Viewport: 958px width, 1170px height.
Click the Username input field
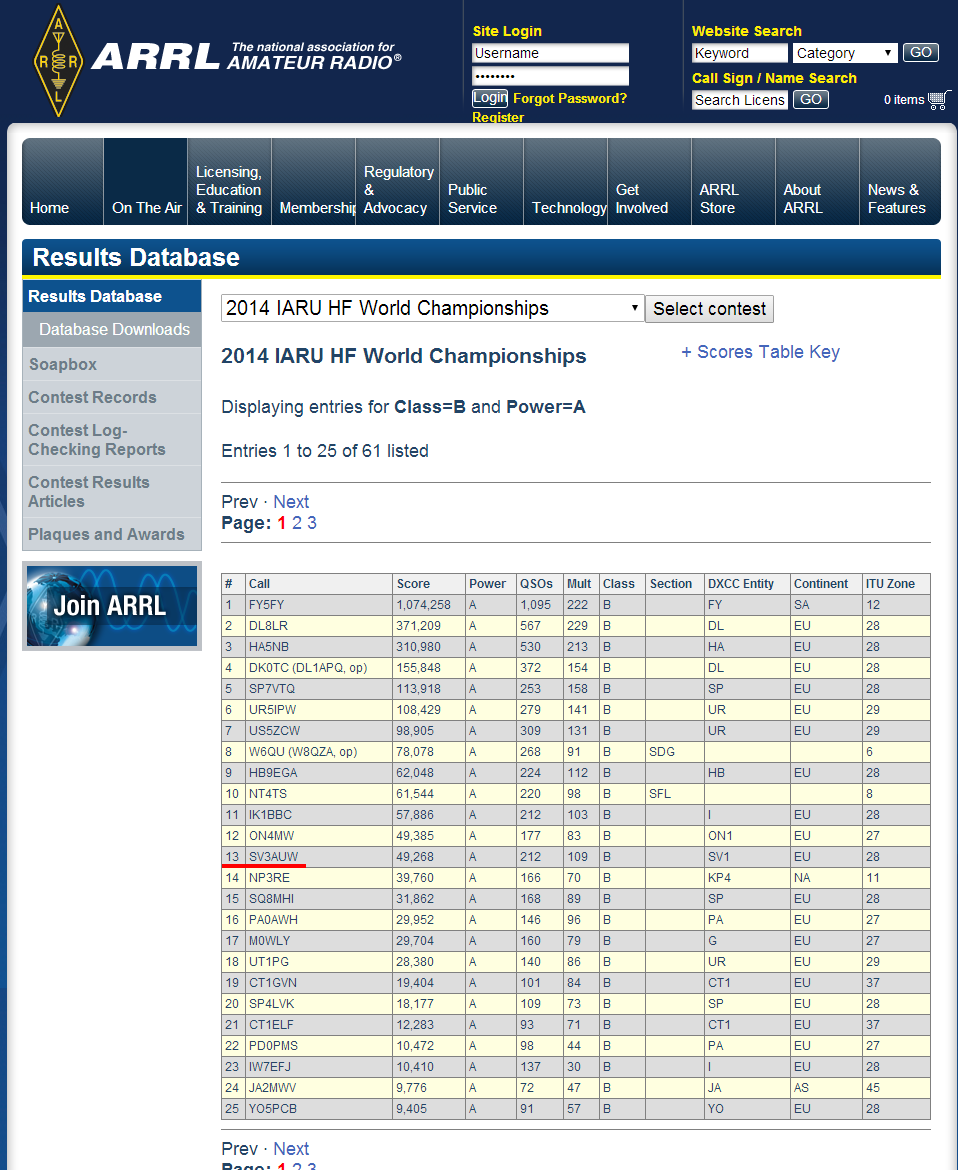[551, 53]
